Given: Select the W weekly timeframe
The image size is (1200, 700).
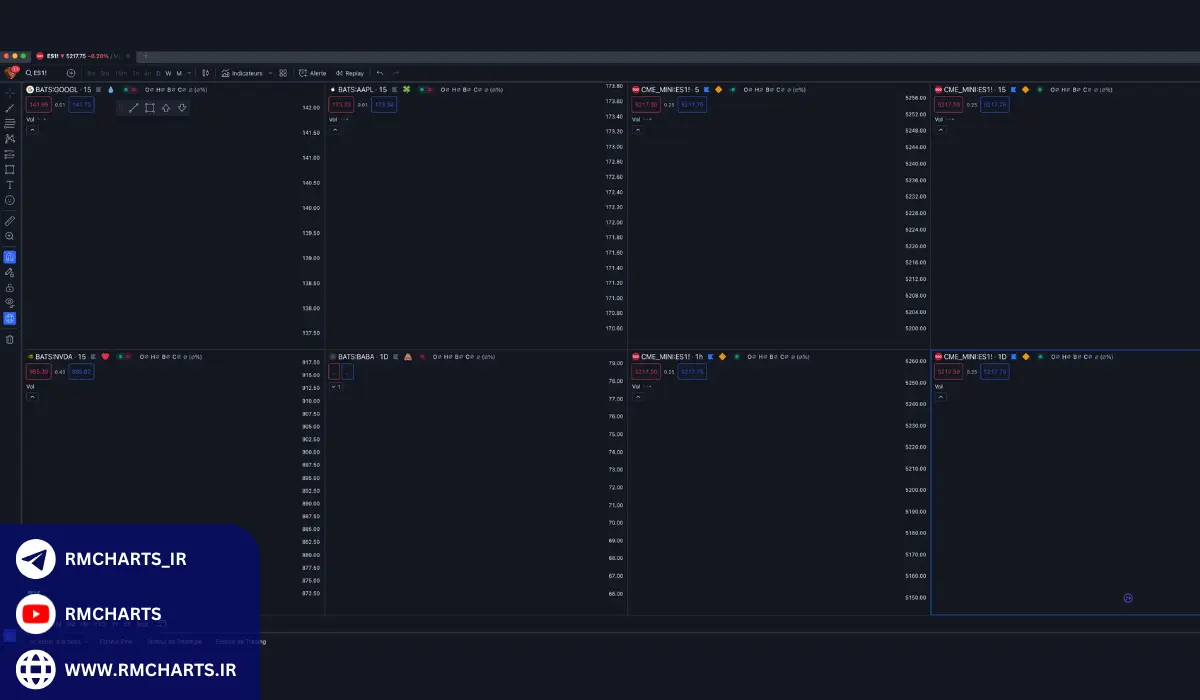Looking at the screenshot, I should pos(168,73).
